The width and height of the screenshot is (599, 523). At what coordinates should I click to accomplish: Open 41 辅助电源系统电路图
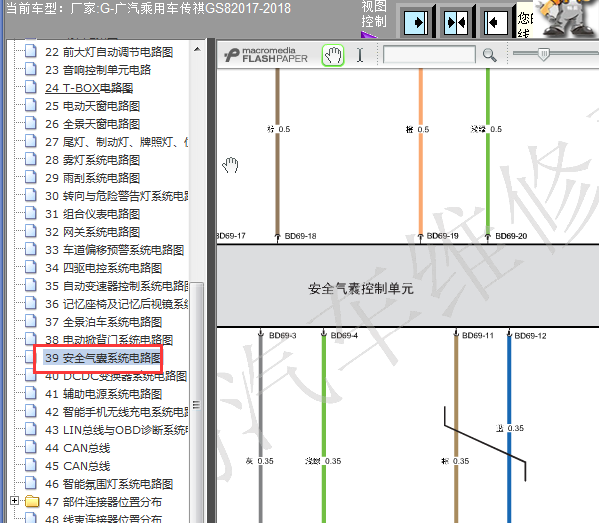point(103,394)
